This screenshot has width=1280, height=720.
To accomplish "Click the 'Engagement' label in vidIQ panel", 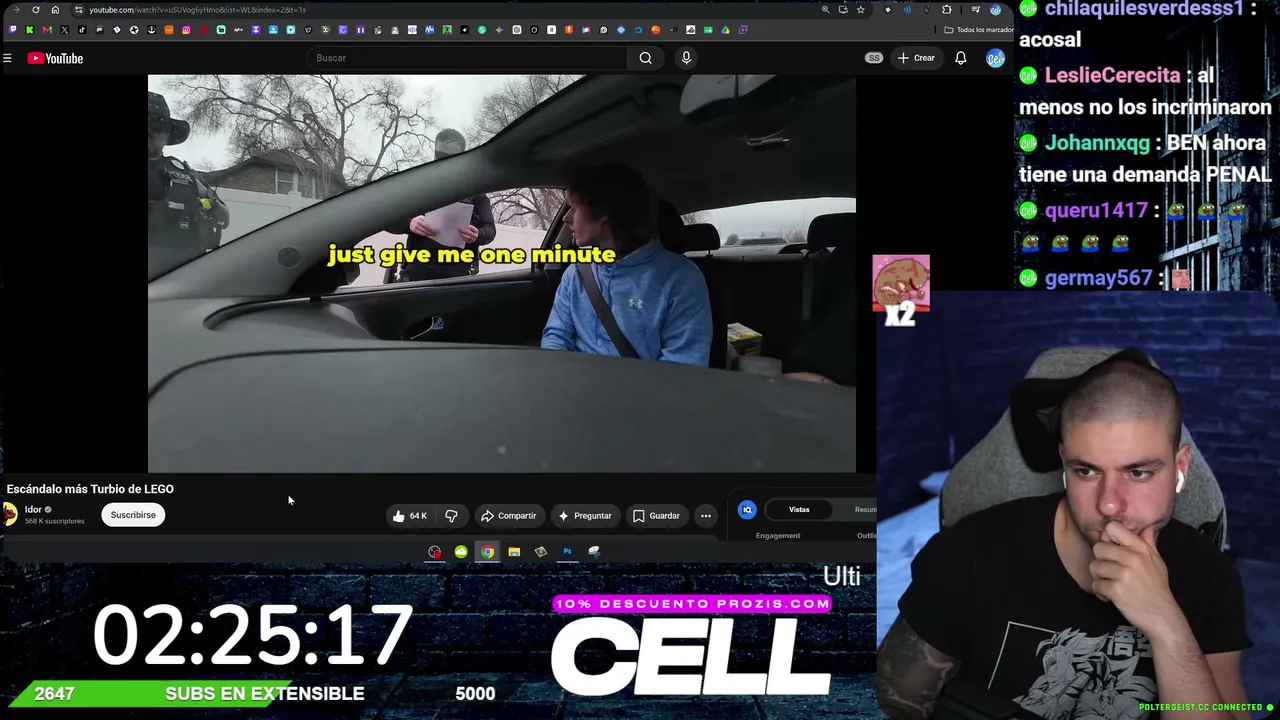I will click(x=778, y=536).
